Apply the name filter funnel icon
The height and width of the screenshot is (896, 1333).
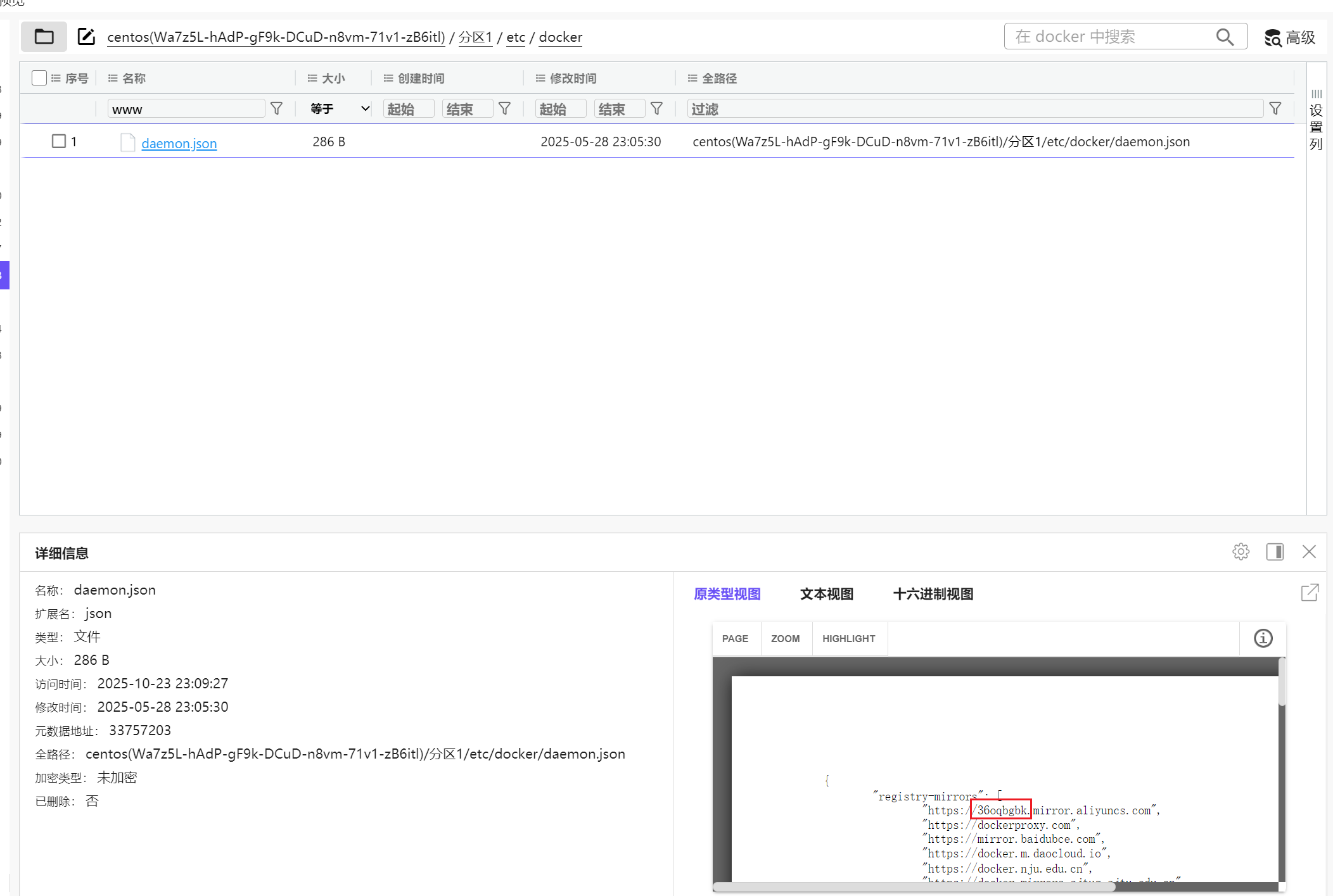(277, 109)
